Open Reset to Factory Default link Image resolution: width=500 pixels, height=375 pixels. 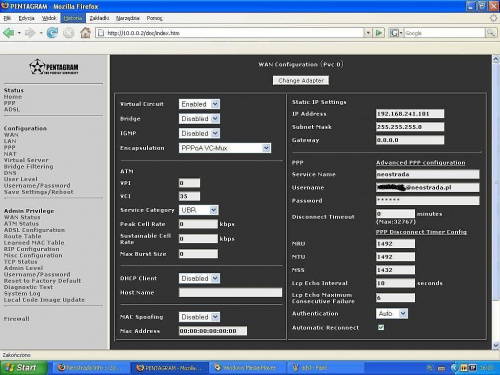pos(42,281)
